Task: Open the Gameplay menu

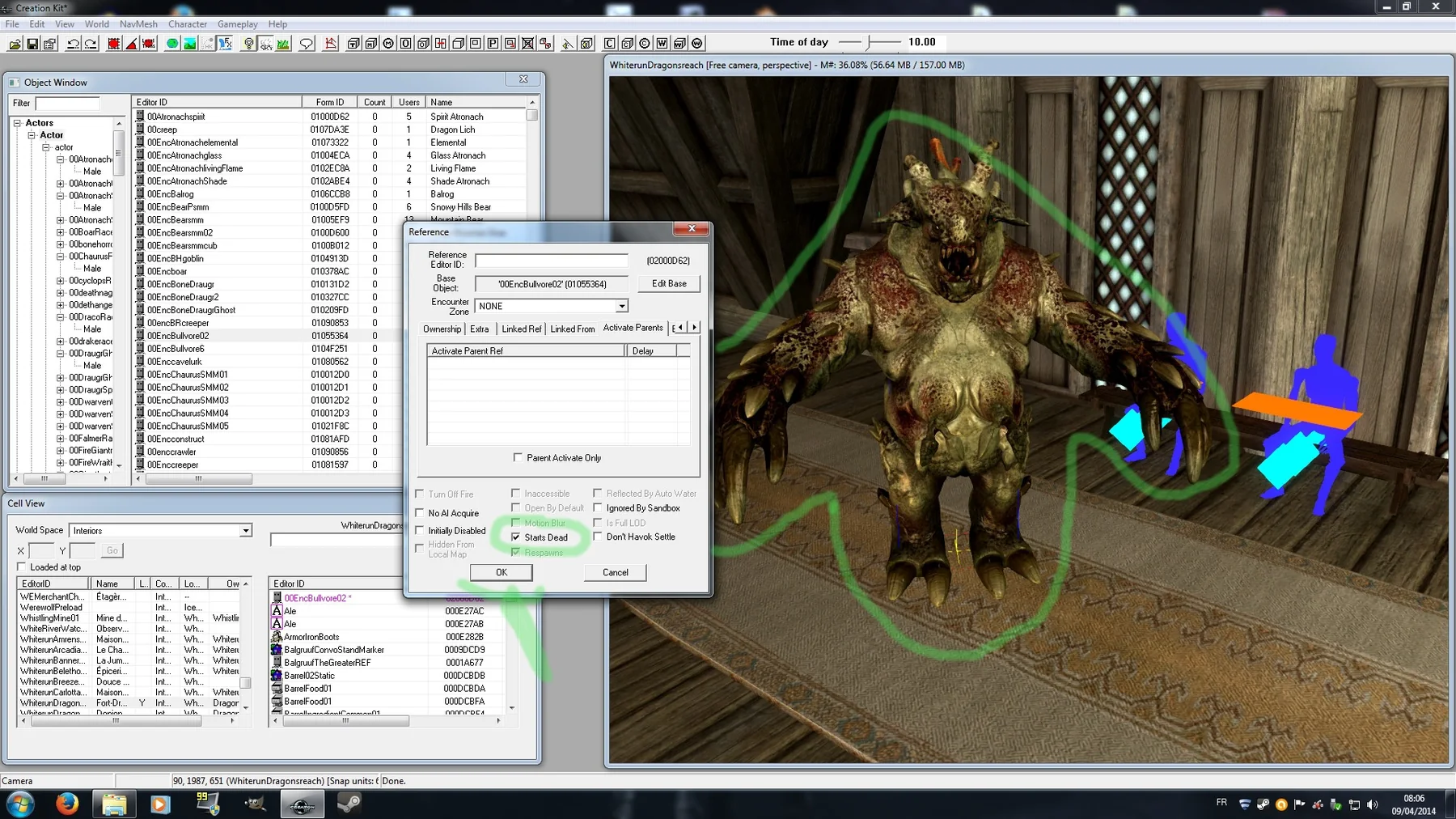Action: click(x=237, y=24)
